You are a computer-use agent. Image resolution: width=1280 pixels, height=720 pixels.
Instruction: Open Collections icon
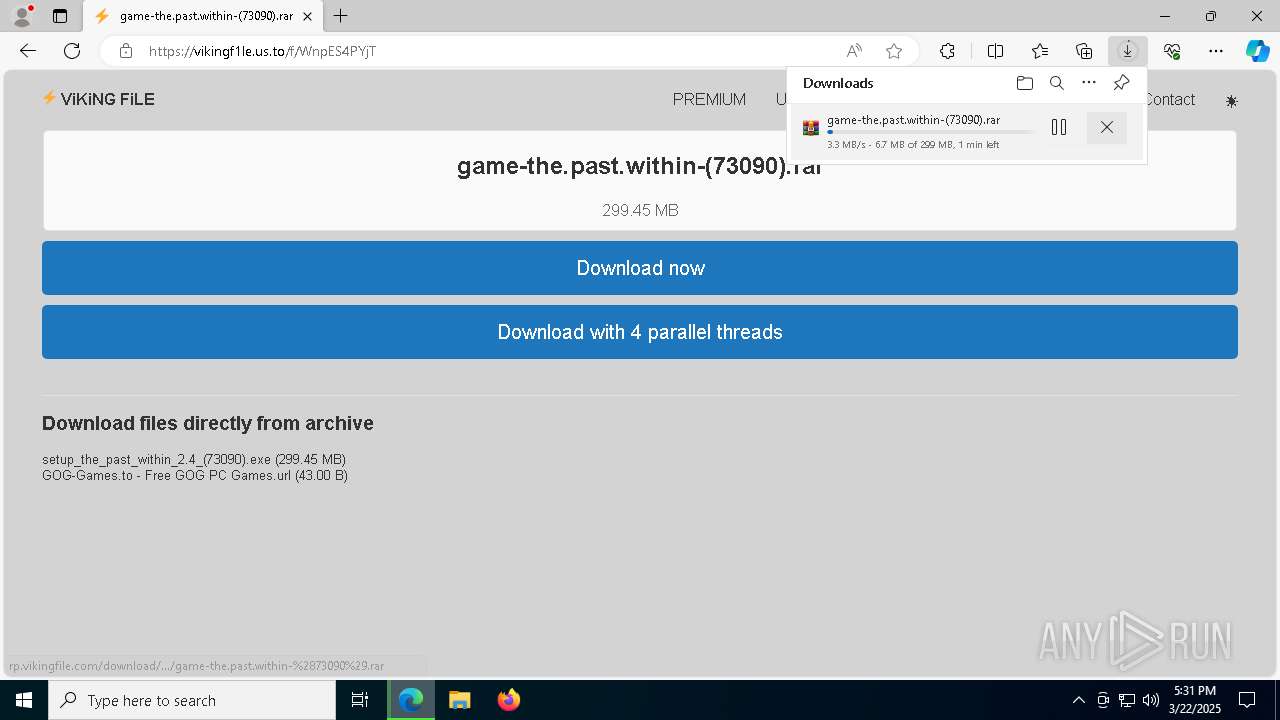[x=1084, y=51]
